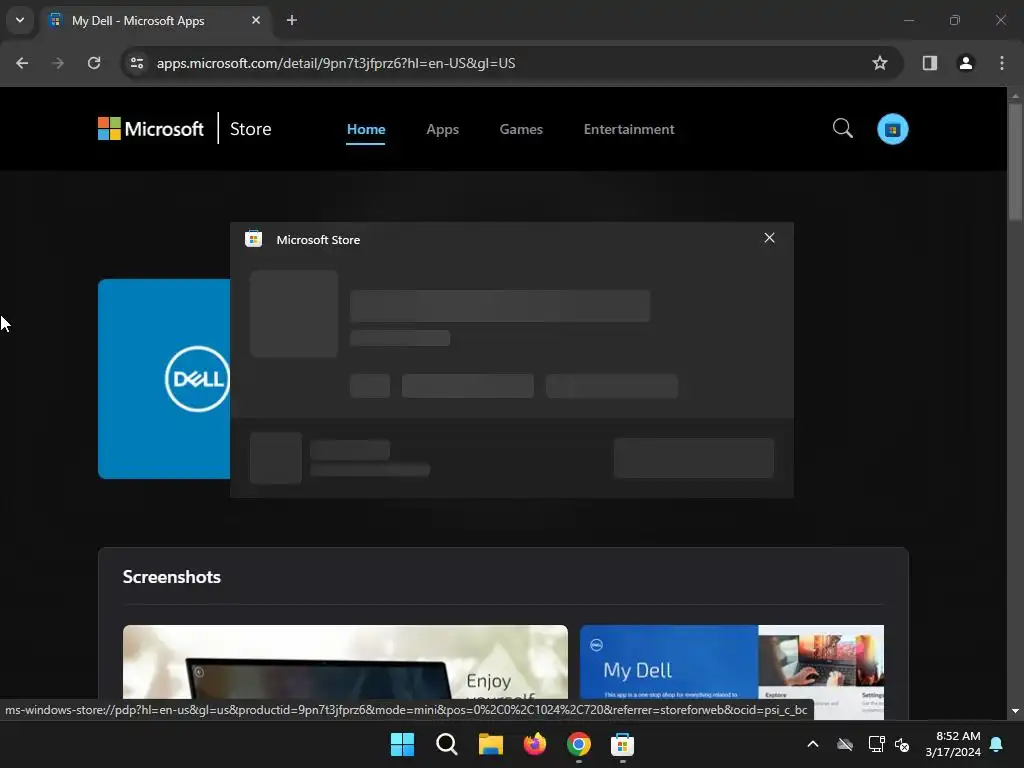Screen dimensions: 1024x768
Task: Open Windows taskbar search
Action: tap(447, 744)
